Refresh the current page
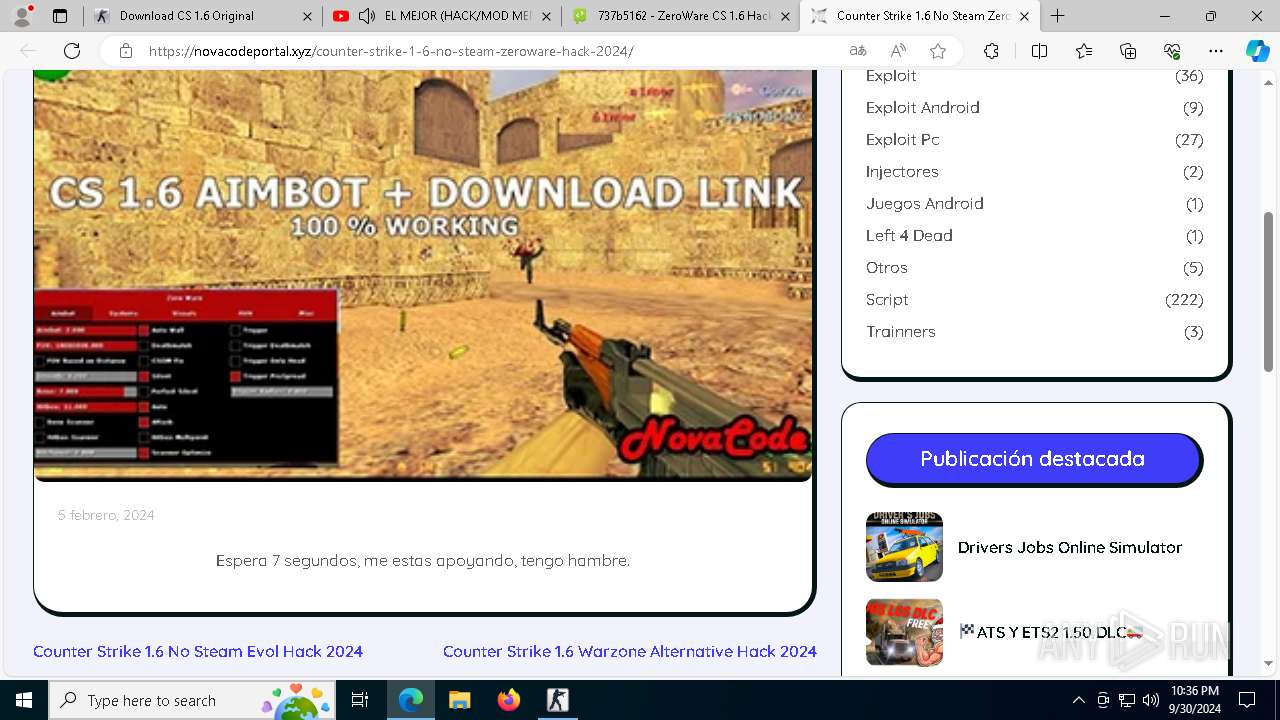 pos(72,51)
